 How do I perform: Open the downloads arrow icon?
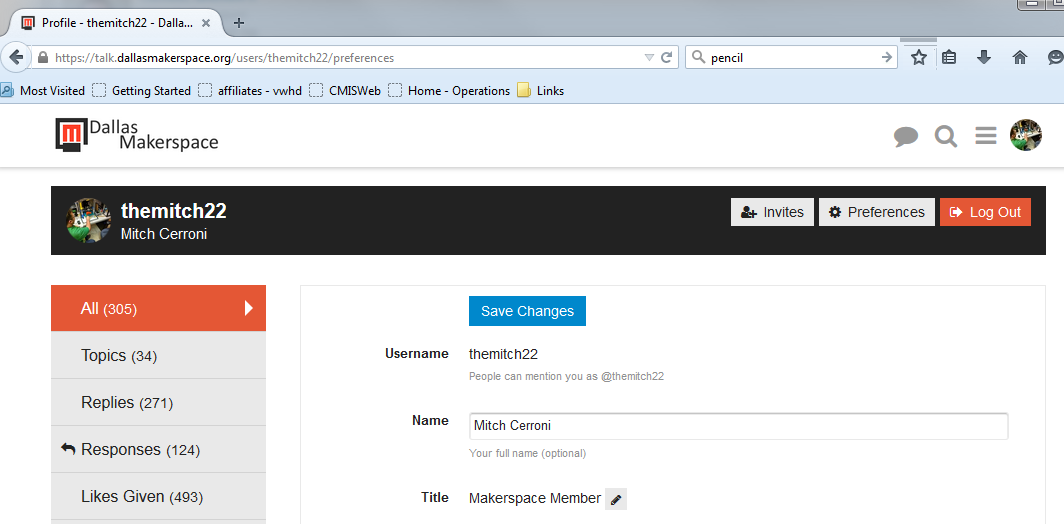click(x=984, y=58)
